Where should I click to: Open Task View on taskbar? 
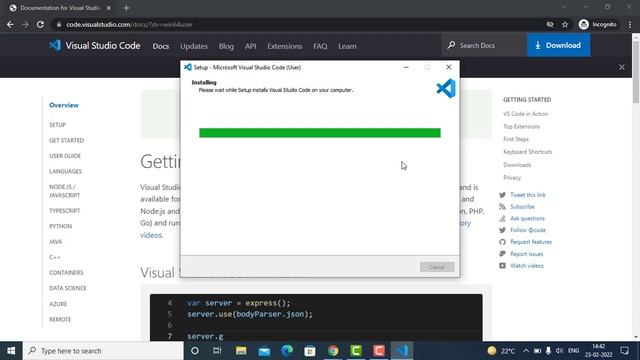point(217,351)
